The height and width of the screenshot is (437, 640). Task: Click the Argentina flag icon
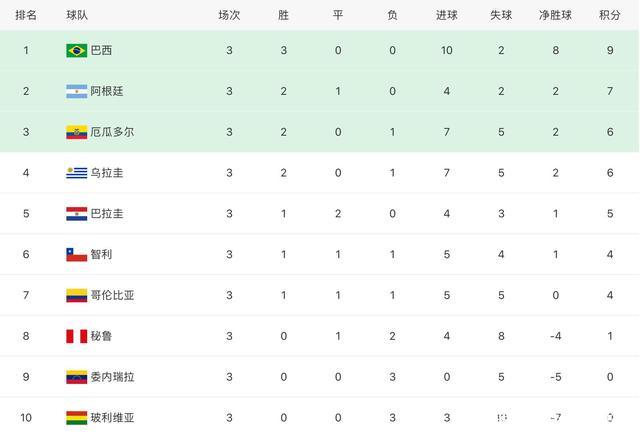[x=77, y=91]
